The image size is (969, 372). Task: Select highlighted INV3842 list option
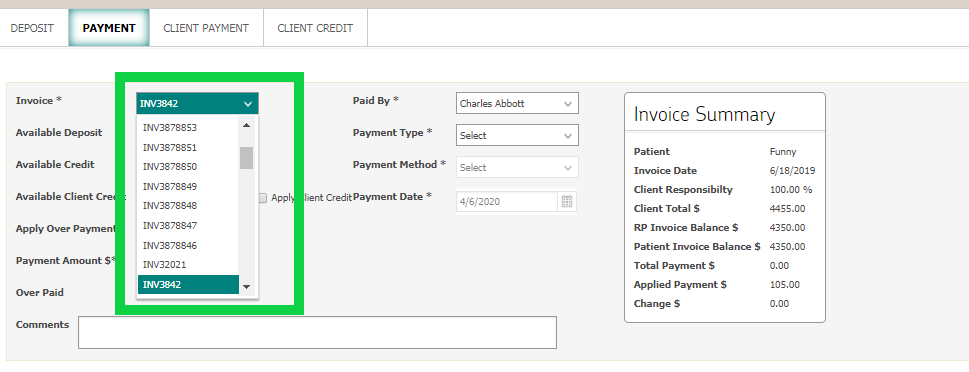[x=188, y=284]
